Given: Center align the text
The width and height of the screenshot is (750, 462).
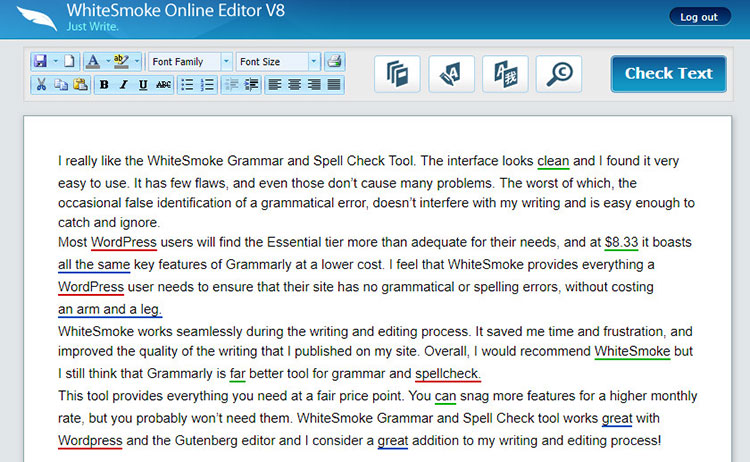Looking at the screenshot, I should pyautogui.click(x=294, y=85).
